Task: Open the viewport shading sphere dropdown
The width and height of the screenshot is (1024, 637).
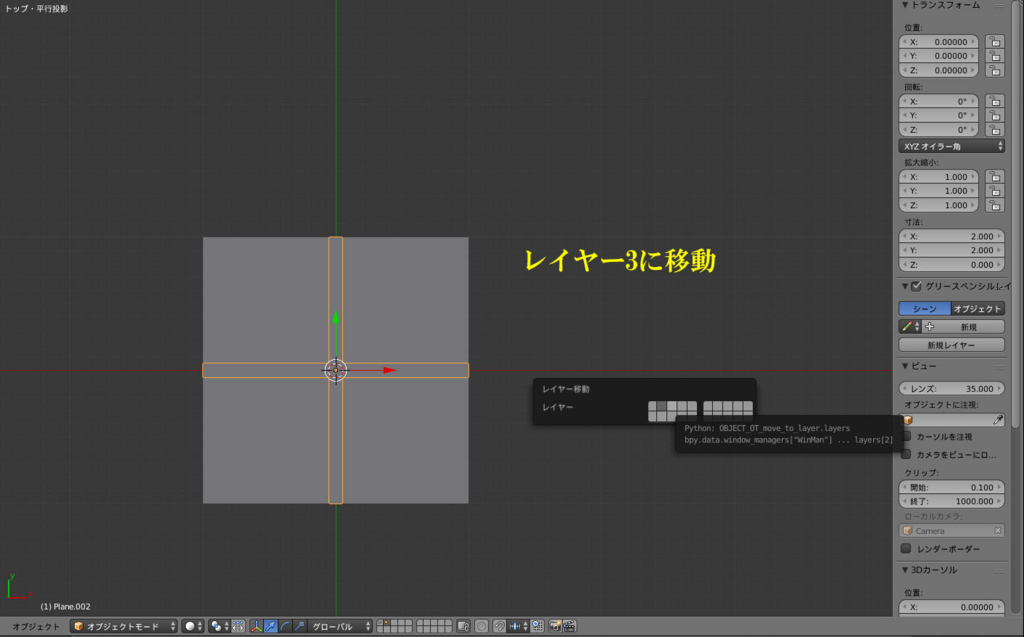Action: click(x=193, y=626)
